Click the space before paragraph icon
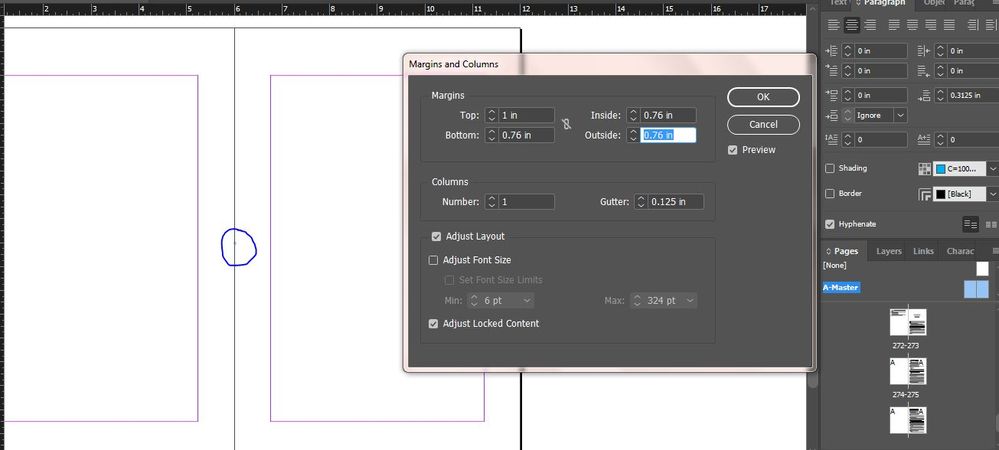Image resolution: width=999 pixels, height=450 pixels. click(832, 95)
